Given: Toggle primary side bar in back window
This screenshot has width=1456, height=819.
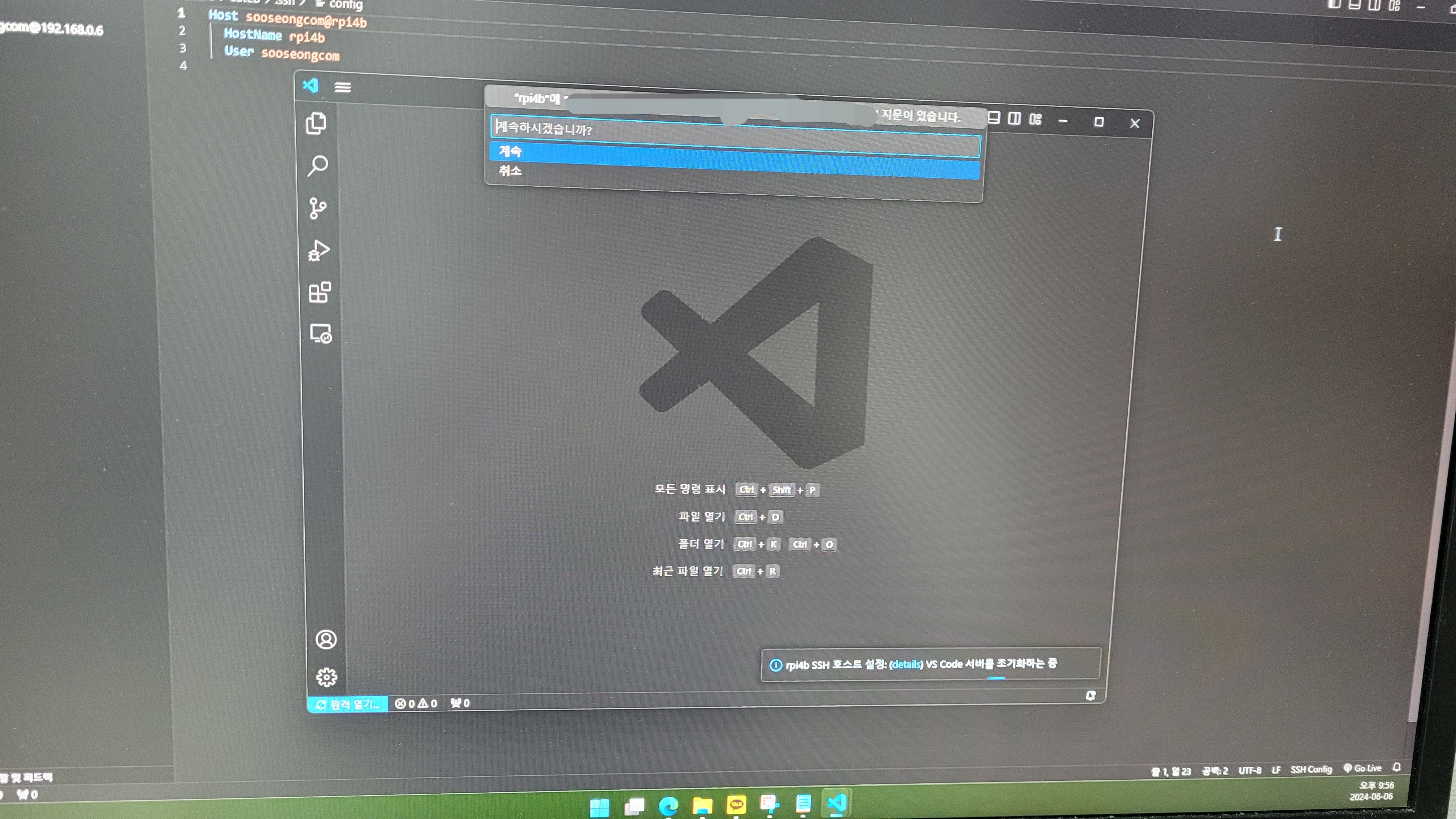Looking at the screenshot, I should [1334, 3].
